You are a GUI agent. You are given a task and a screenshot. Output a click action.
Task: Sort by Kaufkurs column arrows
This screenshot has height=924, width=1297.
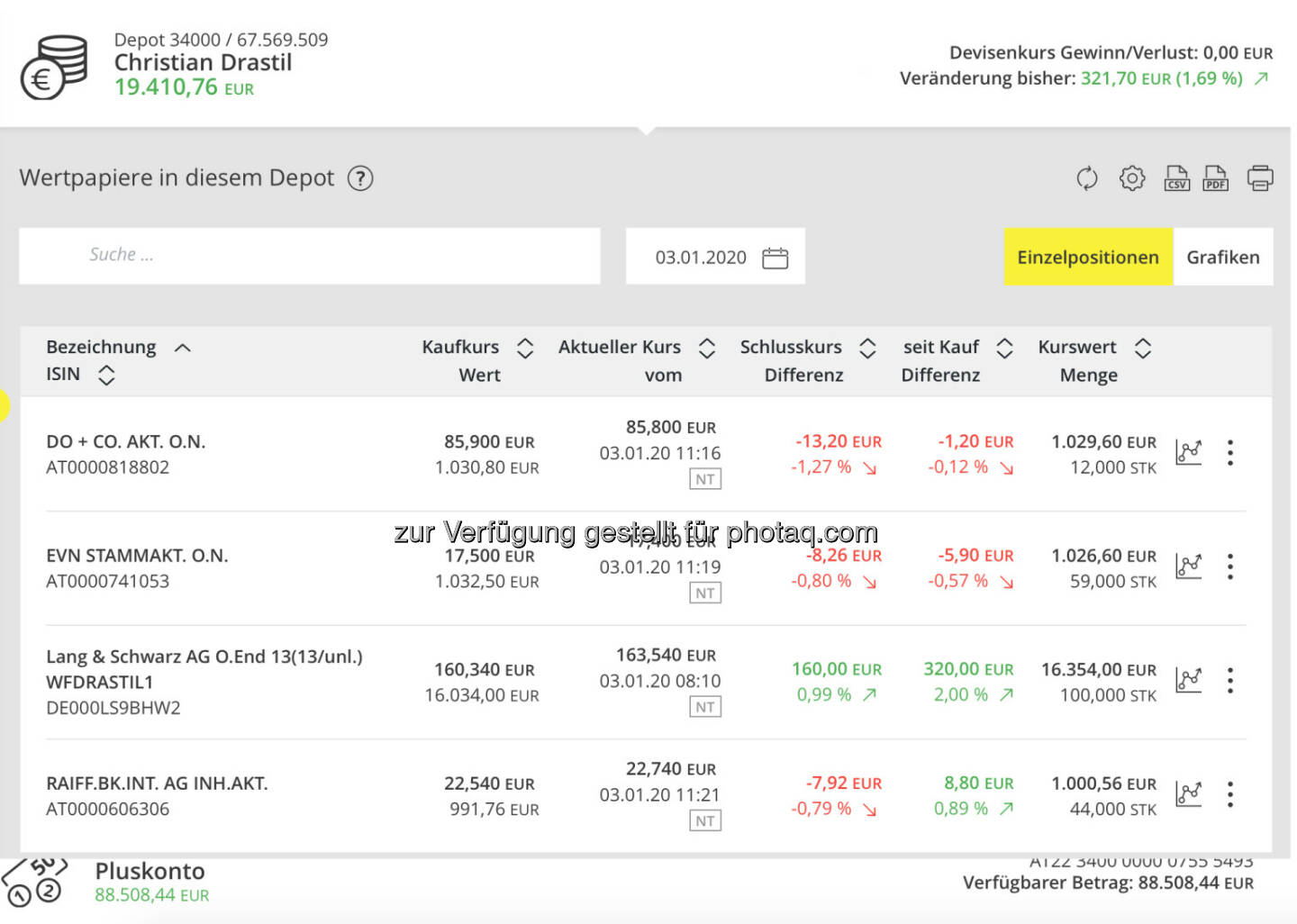click(525, 349)
